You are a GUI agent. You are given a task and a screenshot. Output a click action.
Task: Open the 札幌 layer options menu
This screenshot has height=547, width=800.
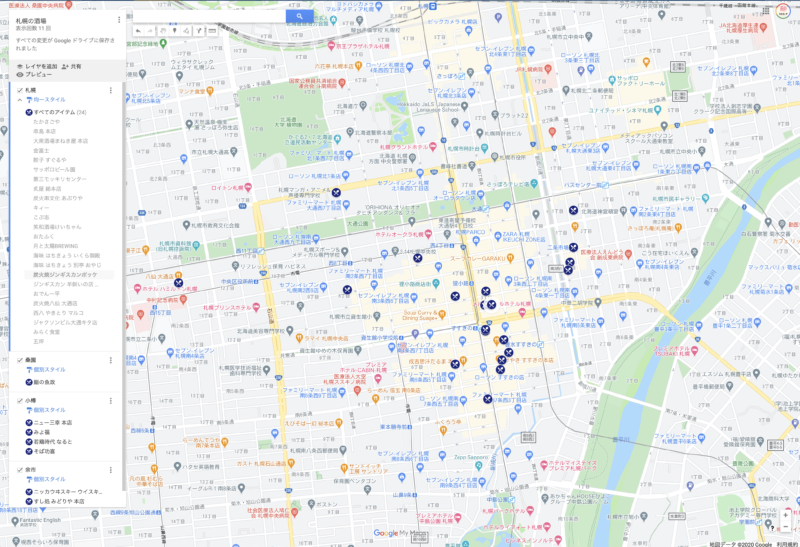[111, 90]
